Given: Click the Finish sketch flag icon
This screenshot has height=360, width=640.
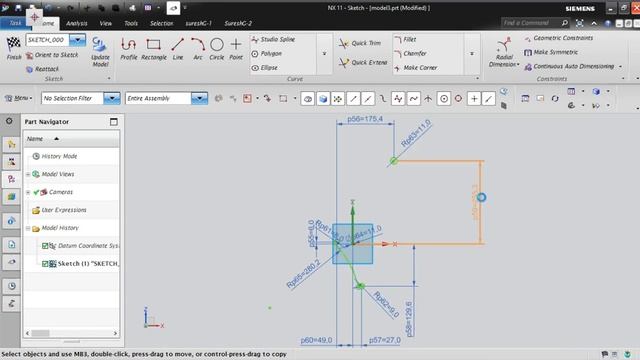Looking at the screenshot, I should [13, 44].
